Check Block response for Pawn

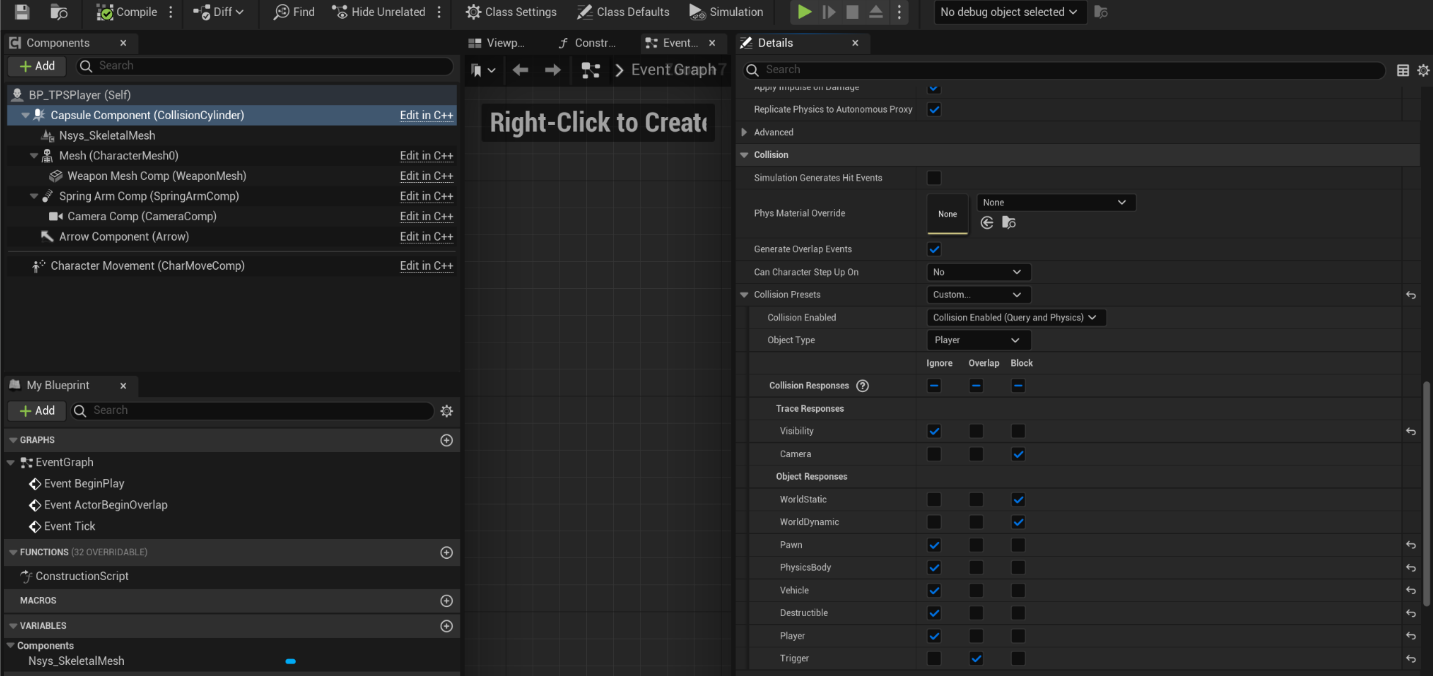point(1018,545)
